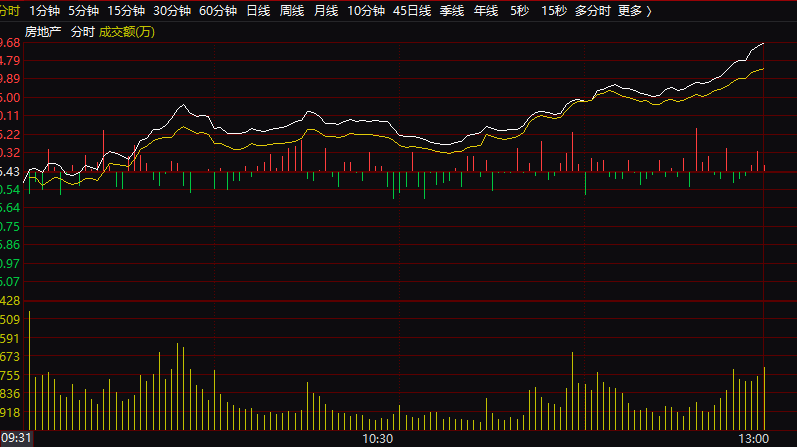Switch to the 15秒 period
Viewport: 797px width, 447px height.
553,11
